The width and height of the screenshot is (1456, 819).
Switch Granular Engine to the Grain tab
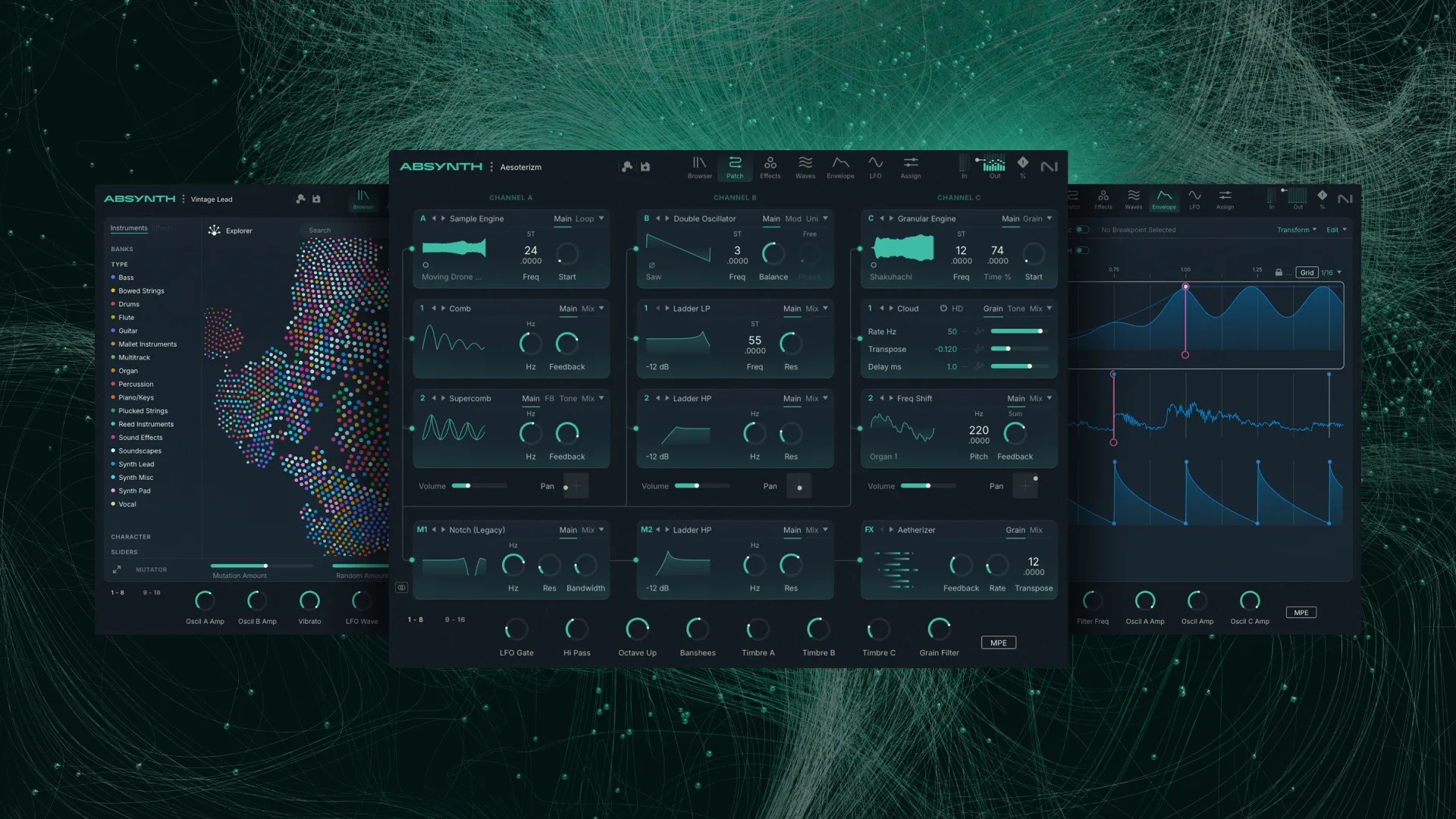[x=1033, y=218]
